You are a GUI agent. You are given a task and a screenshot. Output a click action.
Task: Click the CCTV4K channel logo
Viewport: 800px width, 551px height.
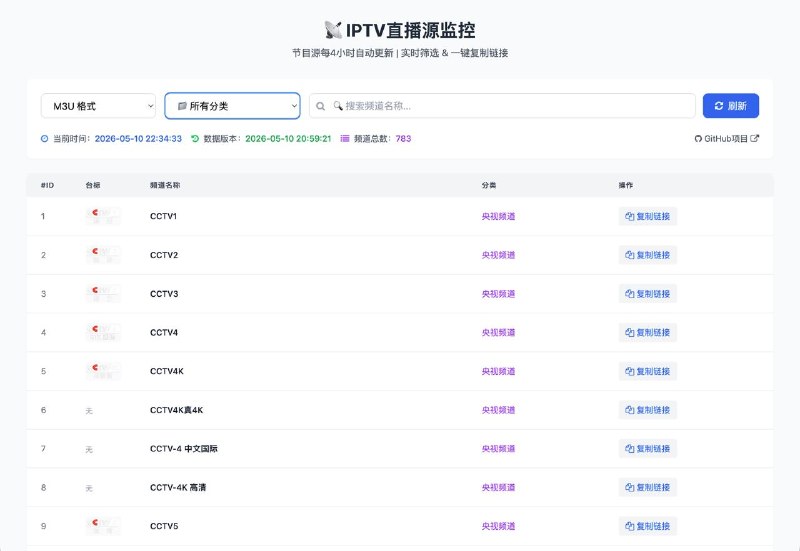[x=103, y=371]
